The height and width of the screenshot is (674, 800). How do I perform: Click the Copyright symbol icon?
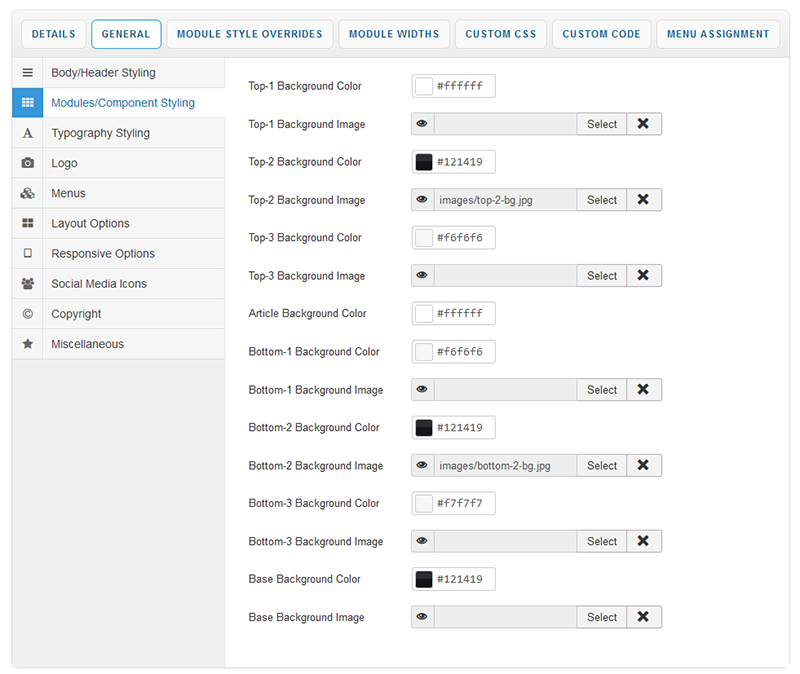pyautogui.click(x=28, y=314)
